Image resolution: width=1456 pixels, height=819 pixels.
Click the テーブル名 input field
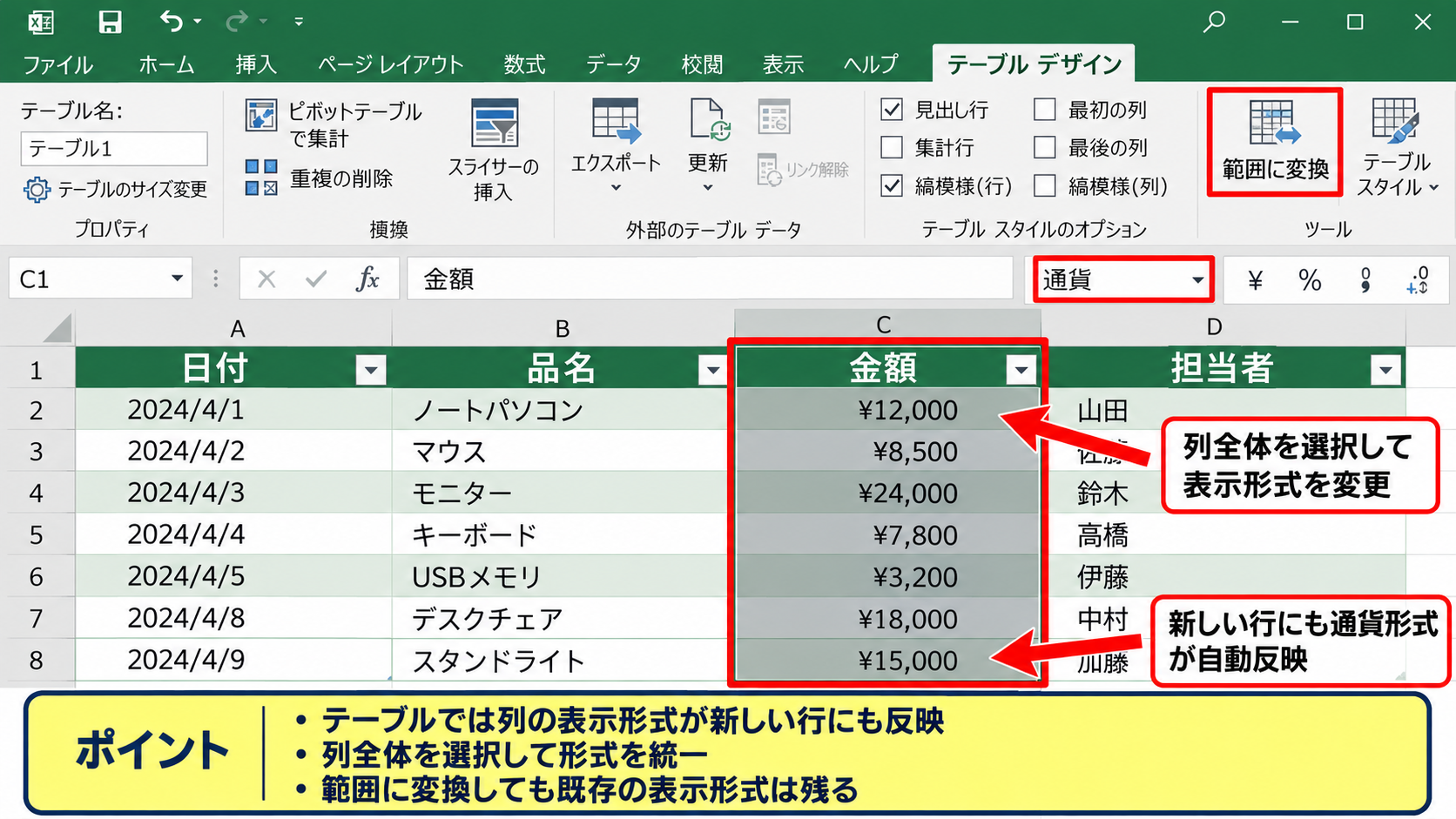pyautogui.click(x=114, y=148)
